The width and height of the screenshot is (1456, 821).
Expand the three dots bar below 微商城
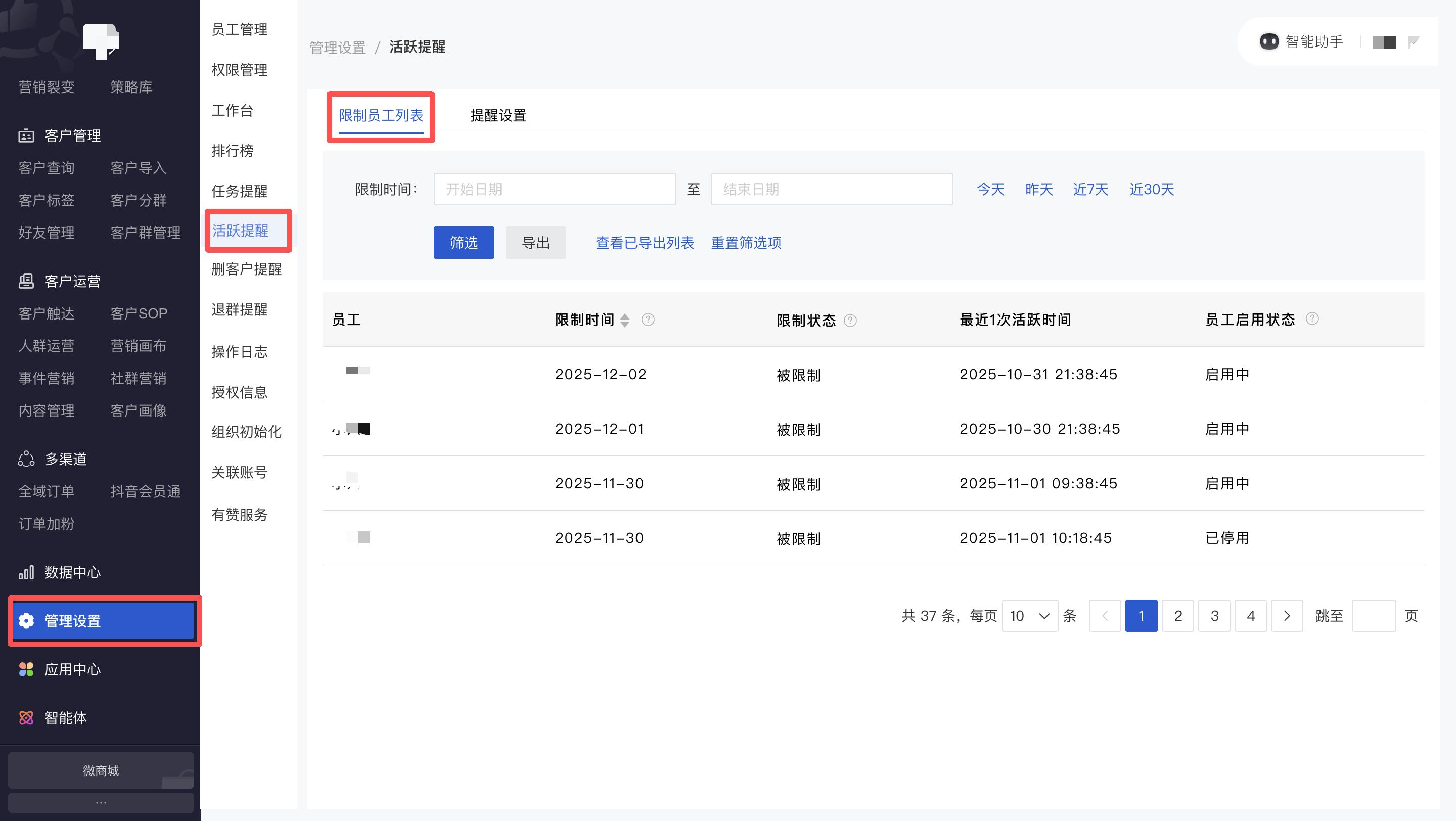coord(101,802)
